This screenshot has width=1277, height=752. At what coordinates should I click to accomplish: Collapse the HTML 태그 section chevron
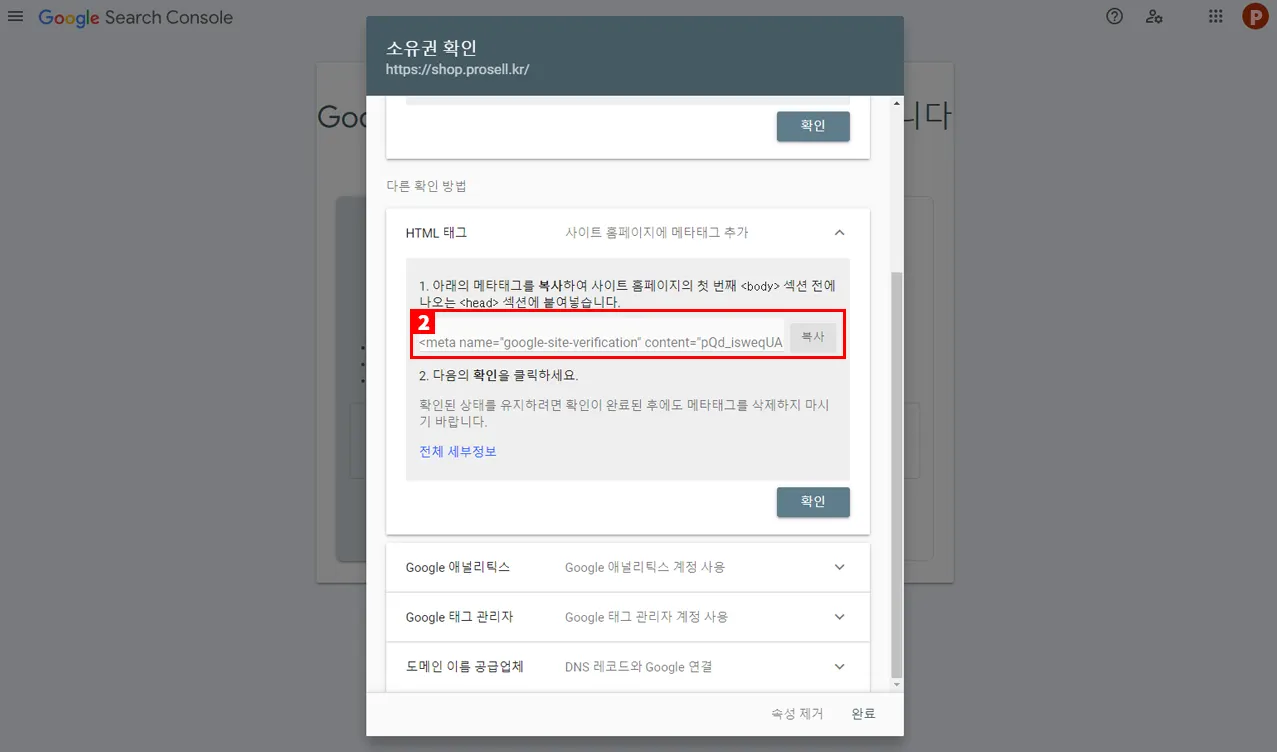[839, 232]
